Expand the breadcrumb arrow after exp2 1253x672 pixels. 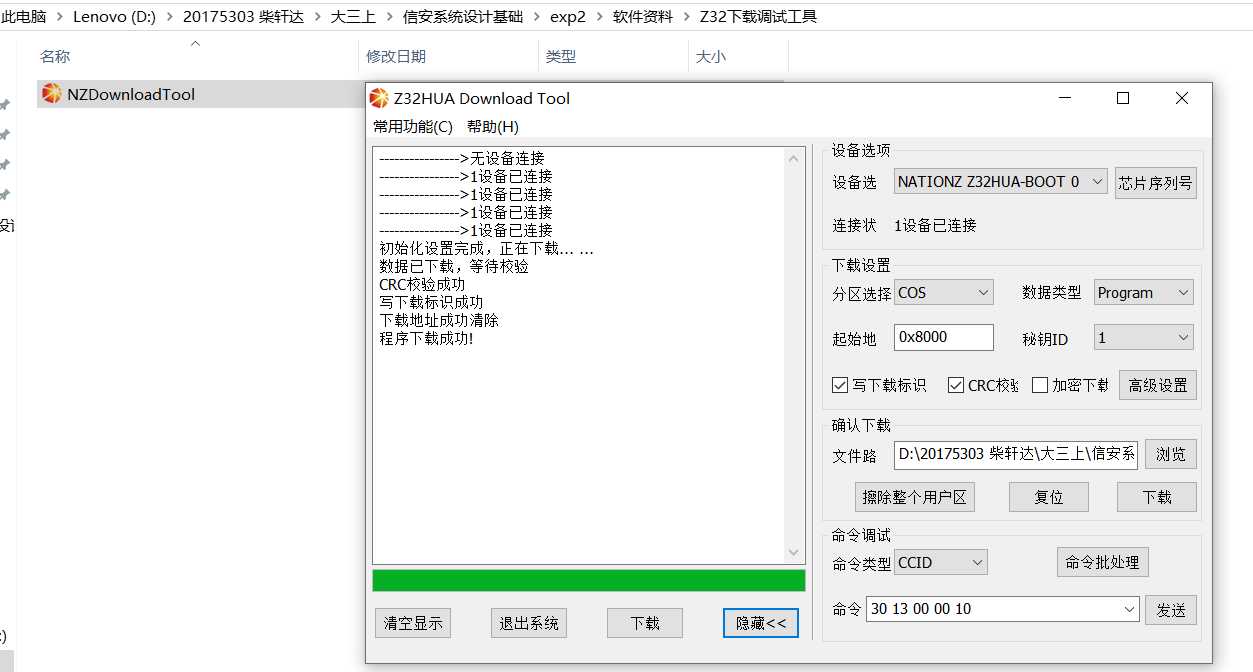(599, 17)
